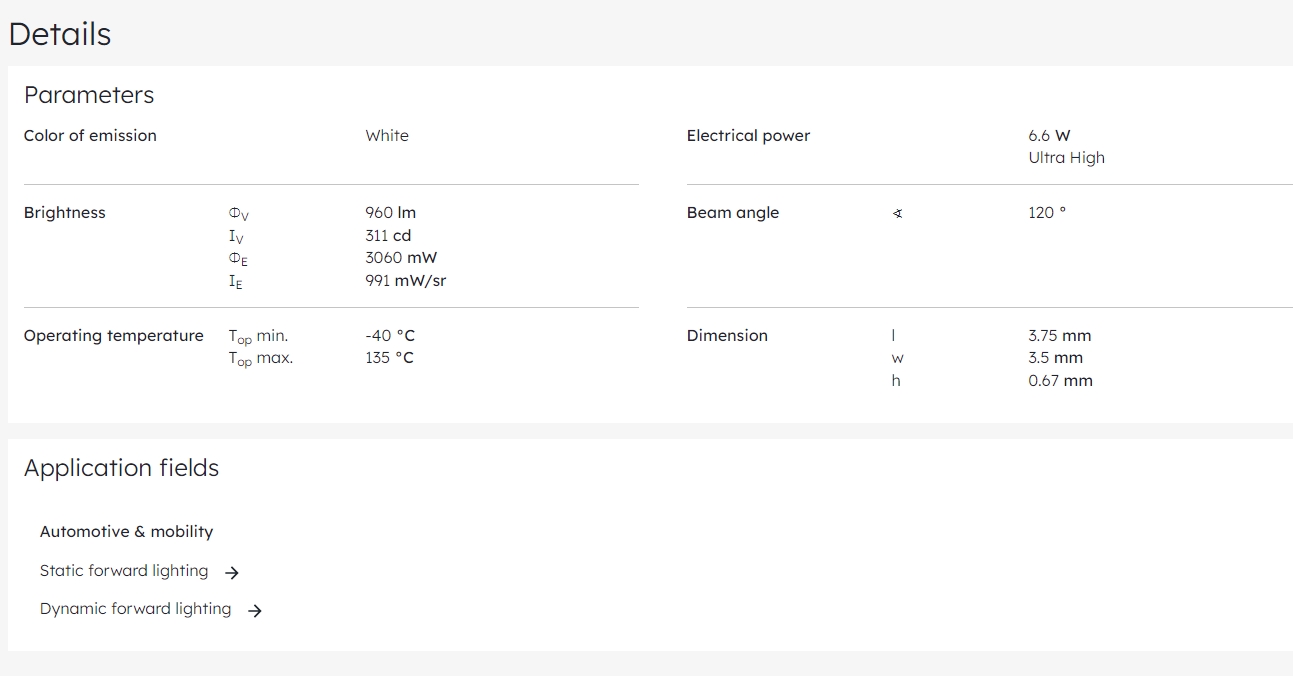
Task: Click the 3060 mW radiant flux value
Action: point(401,258)
